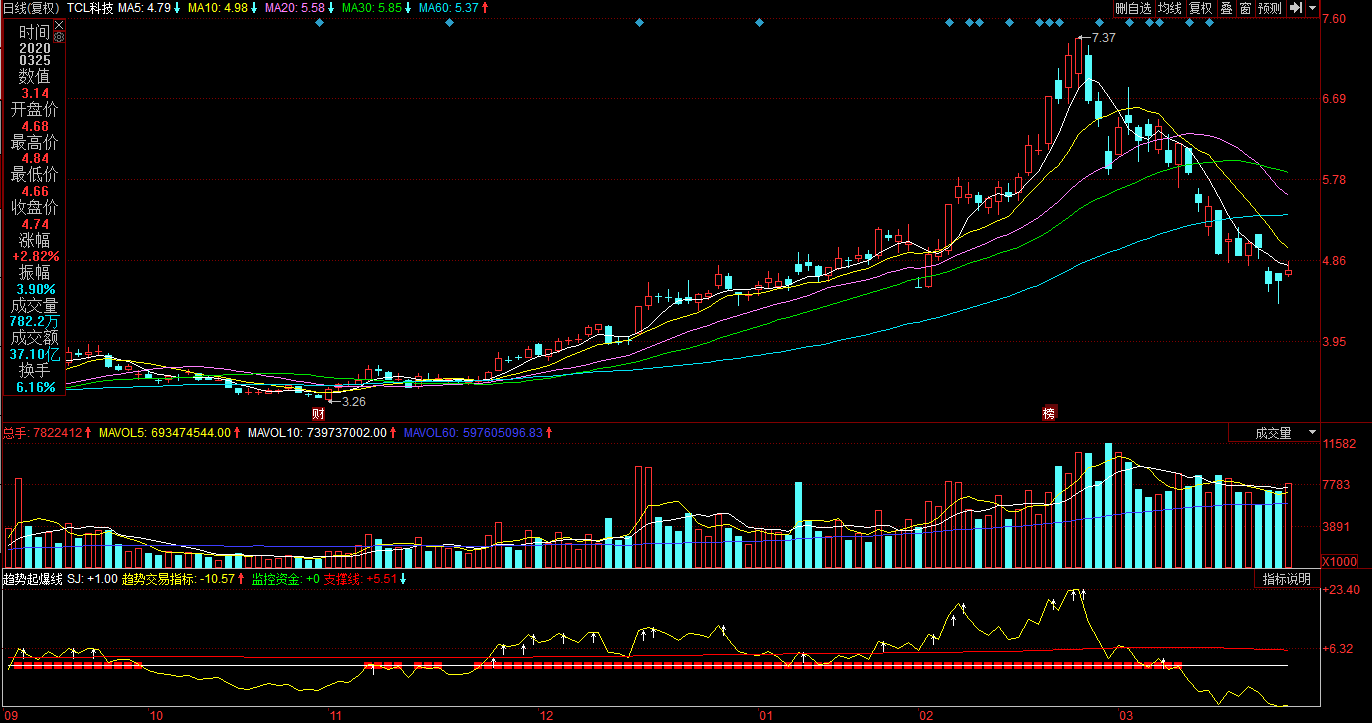Click the 5.78 price axis label
The image size is (1372, 723).
[1334, 180]
